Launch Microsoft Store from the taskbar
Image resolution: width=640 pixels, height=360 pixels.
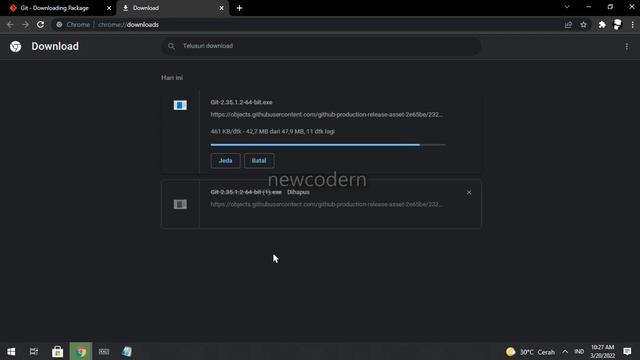pos(58,351)
